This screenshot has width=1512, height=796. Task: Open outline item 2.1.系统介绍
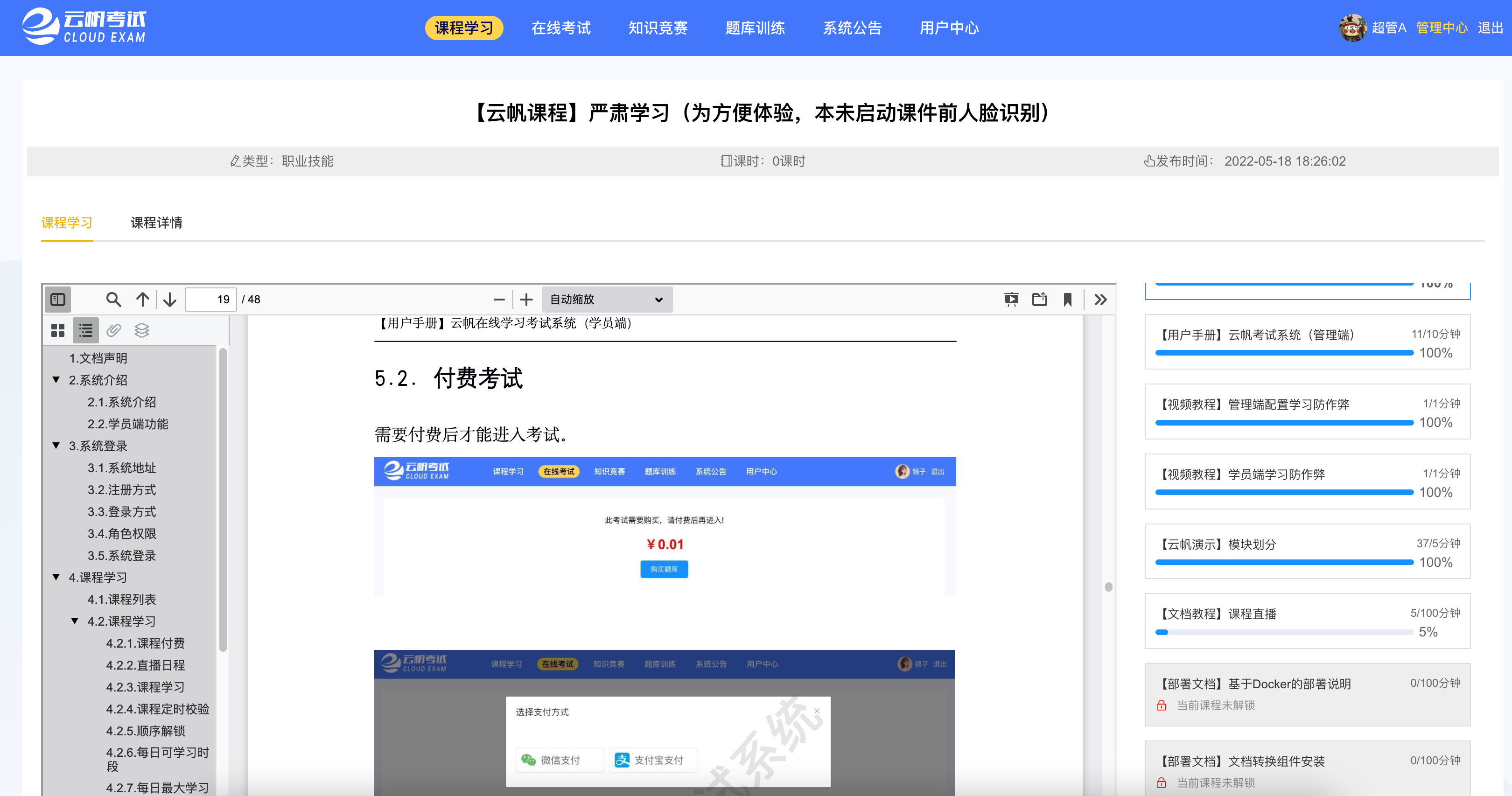[121, 402]
